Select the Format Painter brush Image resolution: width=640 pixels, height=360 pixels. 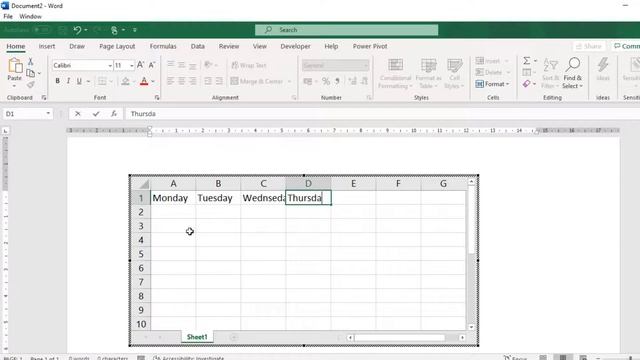click(31, 84)
